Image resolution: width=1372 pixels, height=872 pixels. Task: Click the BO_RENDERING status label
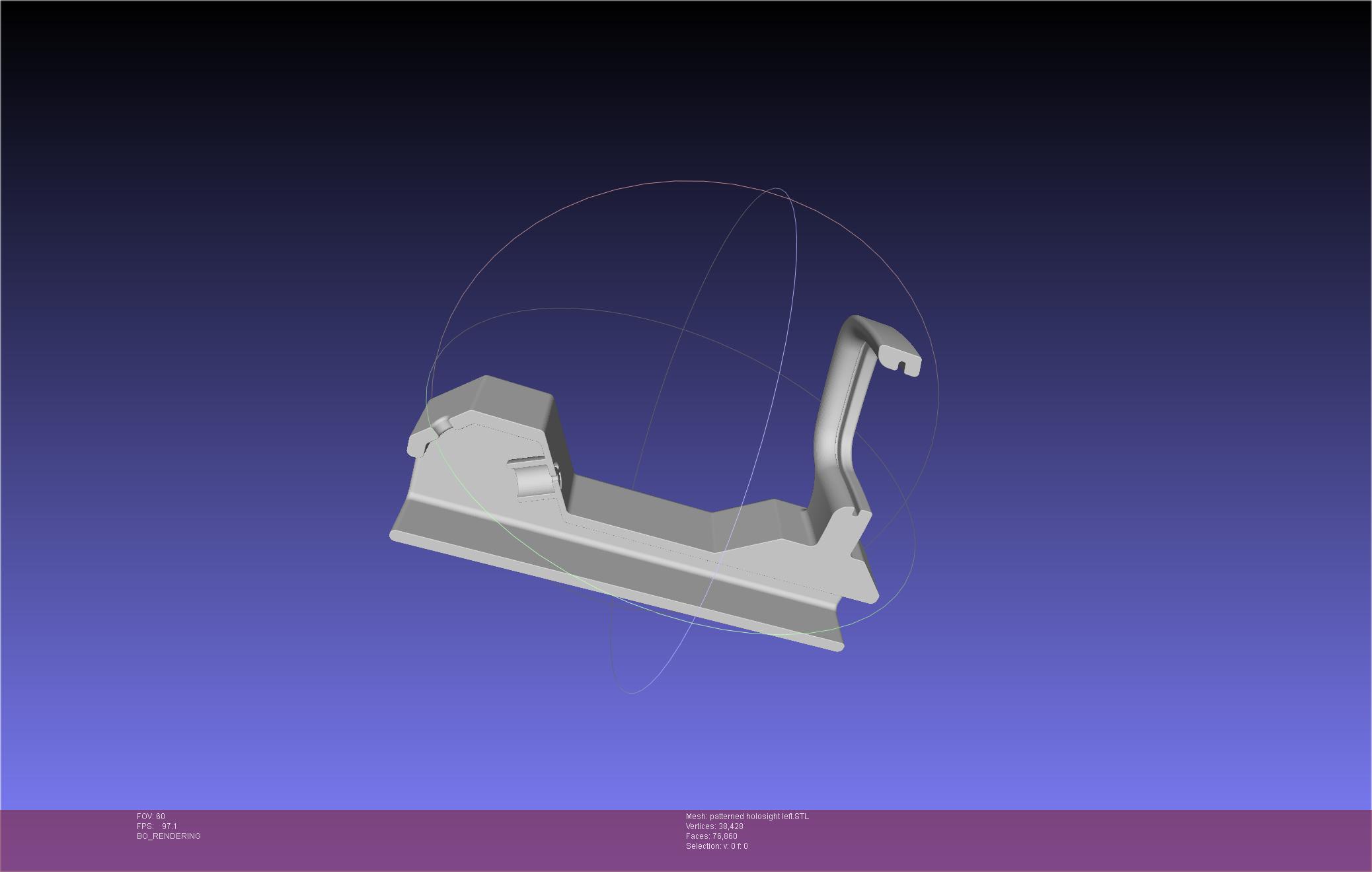[x=169, y=836]
